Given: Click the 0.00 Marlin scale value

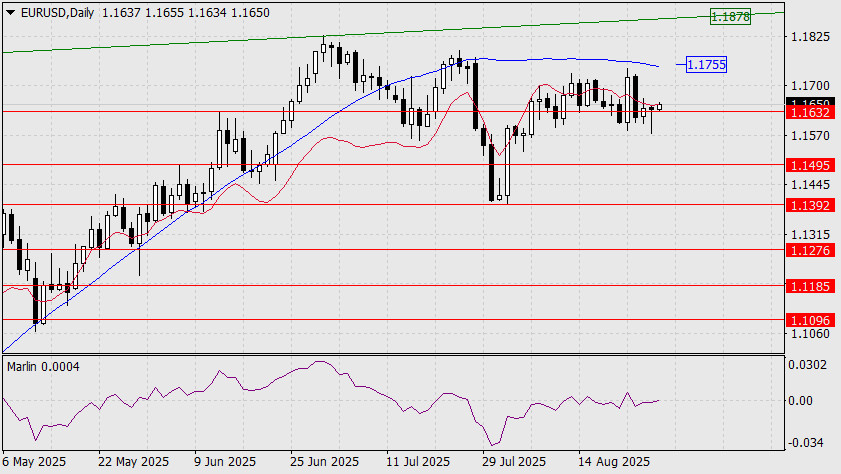Looking at the screenshot, I should point(801,401).
